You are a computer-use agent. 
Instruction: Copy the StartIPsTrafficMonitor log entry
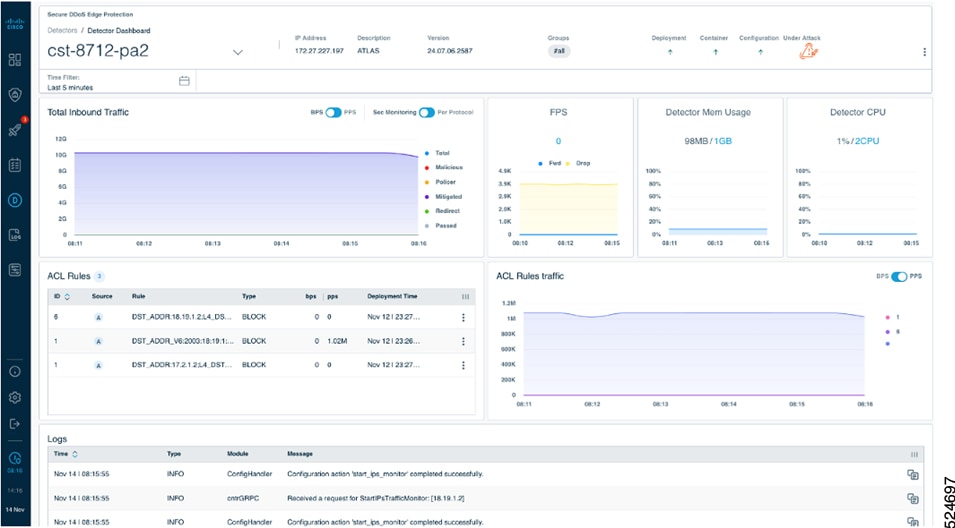912,499
